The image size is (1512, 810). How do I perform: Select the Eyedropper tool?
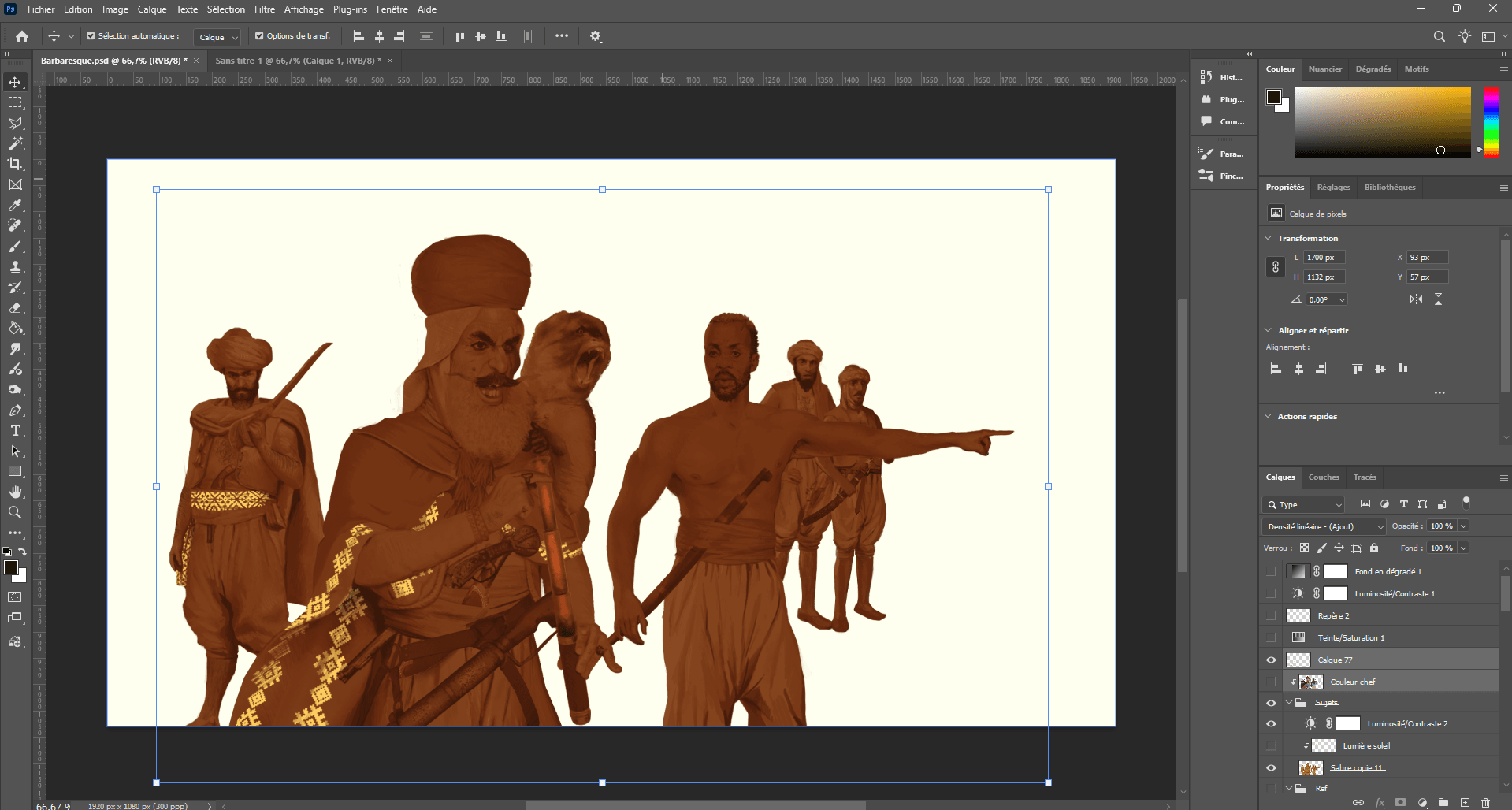tap(15, 205)
